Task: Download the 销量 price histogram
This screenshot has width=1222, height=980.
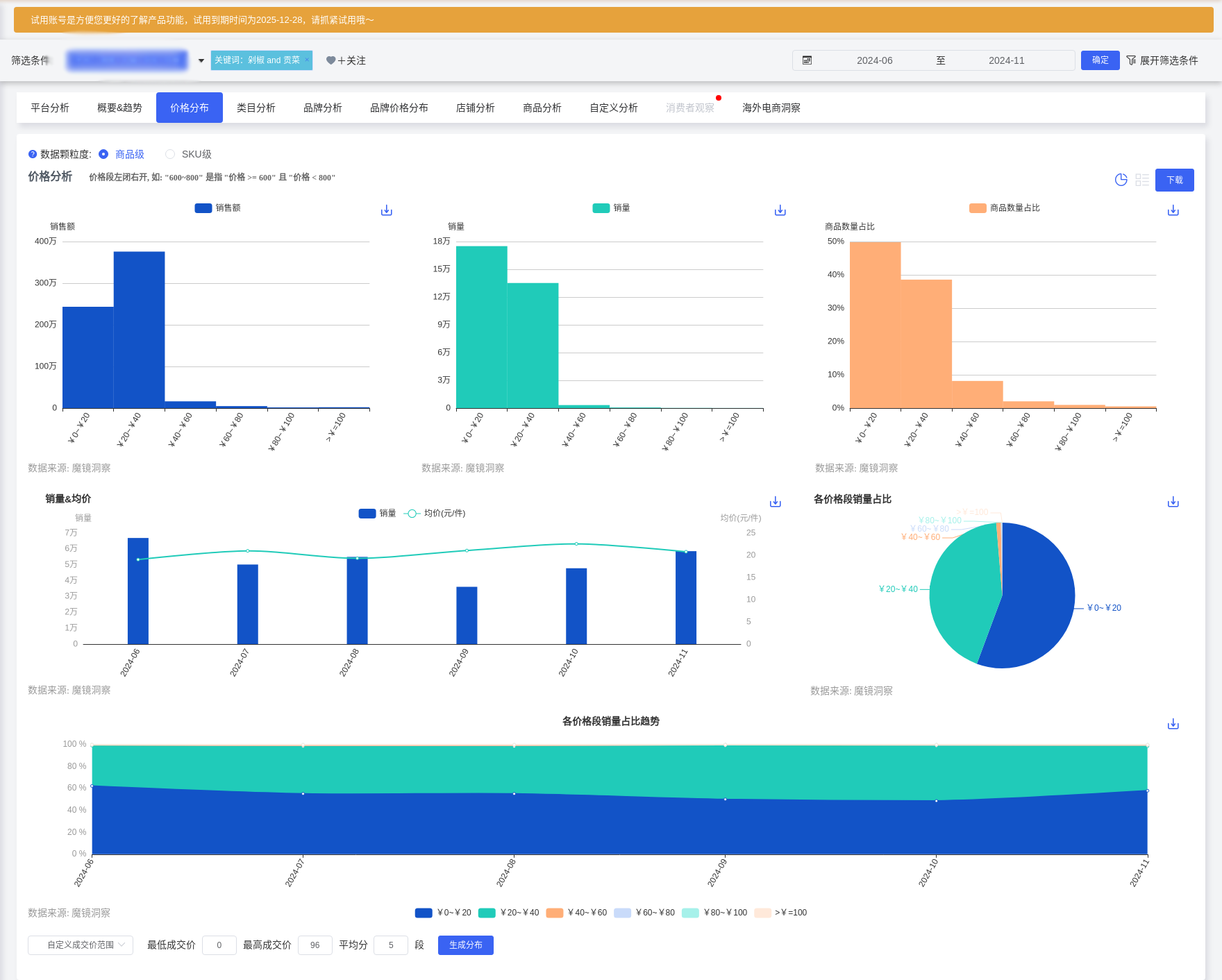Action: (x=780, y=210)
